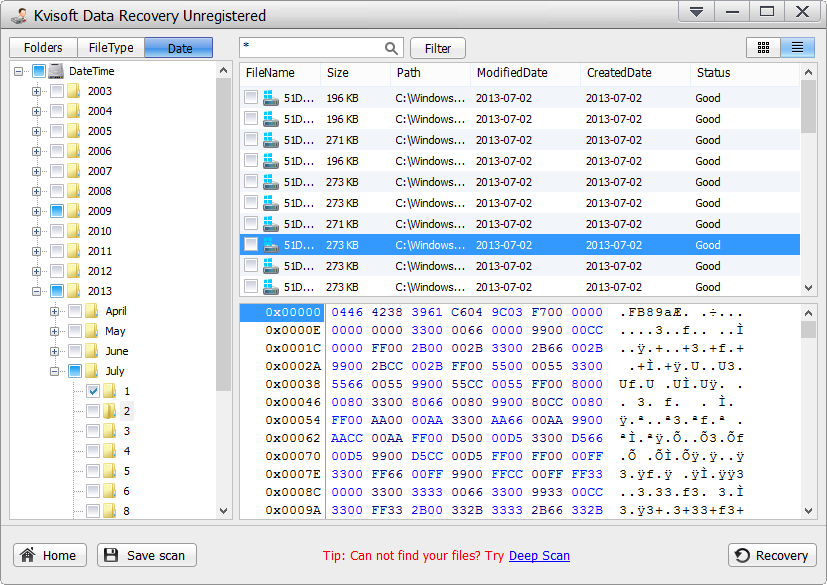The width and height of the screenshot is (827, 585).
Task: Click the Filter button
Action: click(438, 49)
